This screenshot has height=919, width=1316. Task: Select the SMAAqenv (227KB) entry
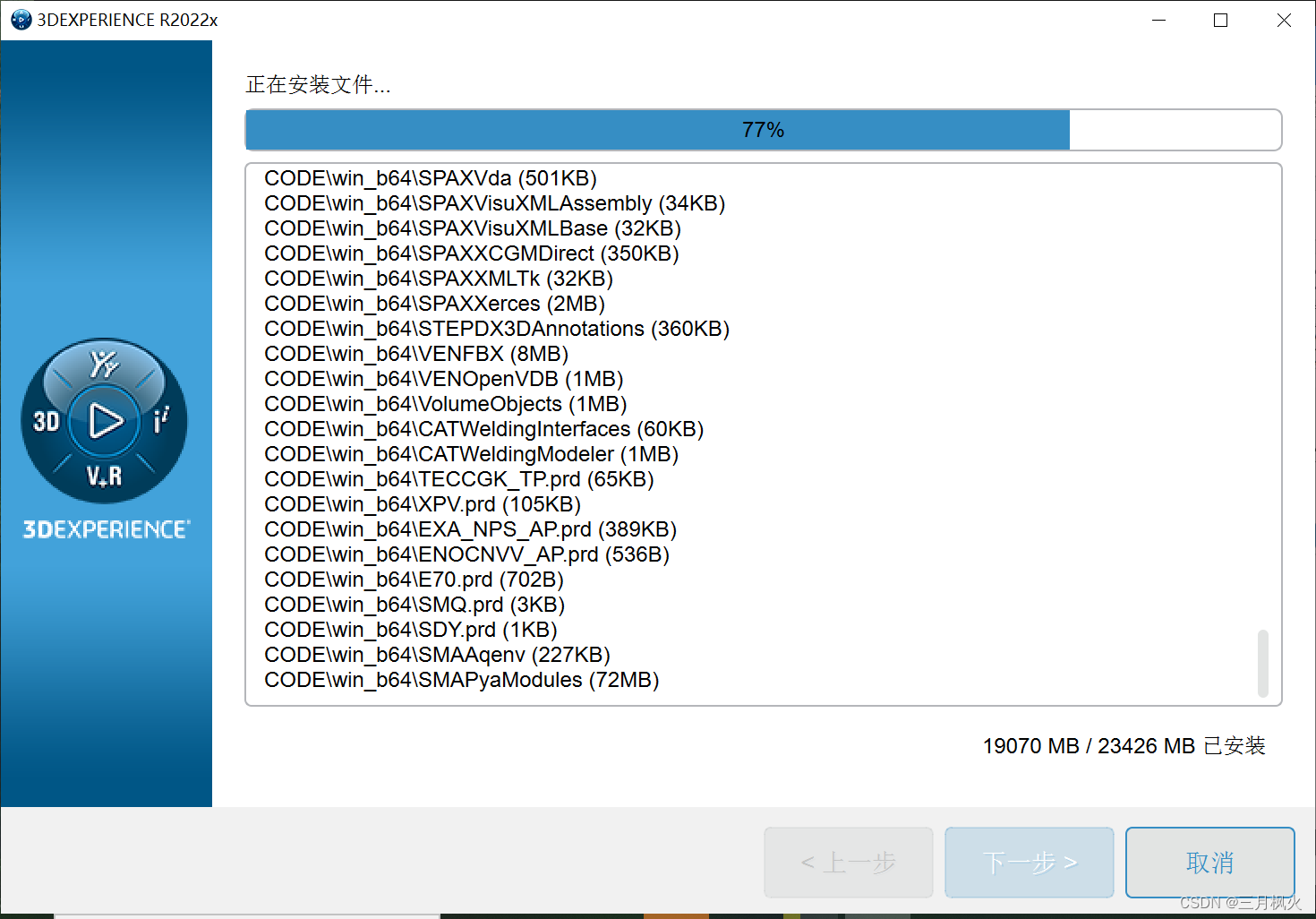coord(438,655)
